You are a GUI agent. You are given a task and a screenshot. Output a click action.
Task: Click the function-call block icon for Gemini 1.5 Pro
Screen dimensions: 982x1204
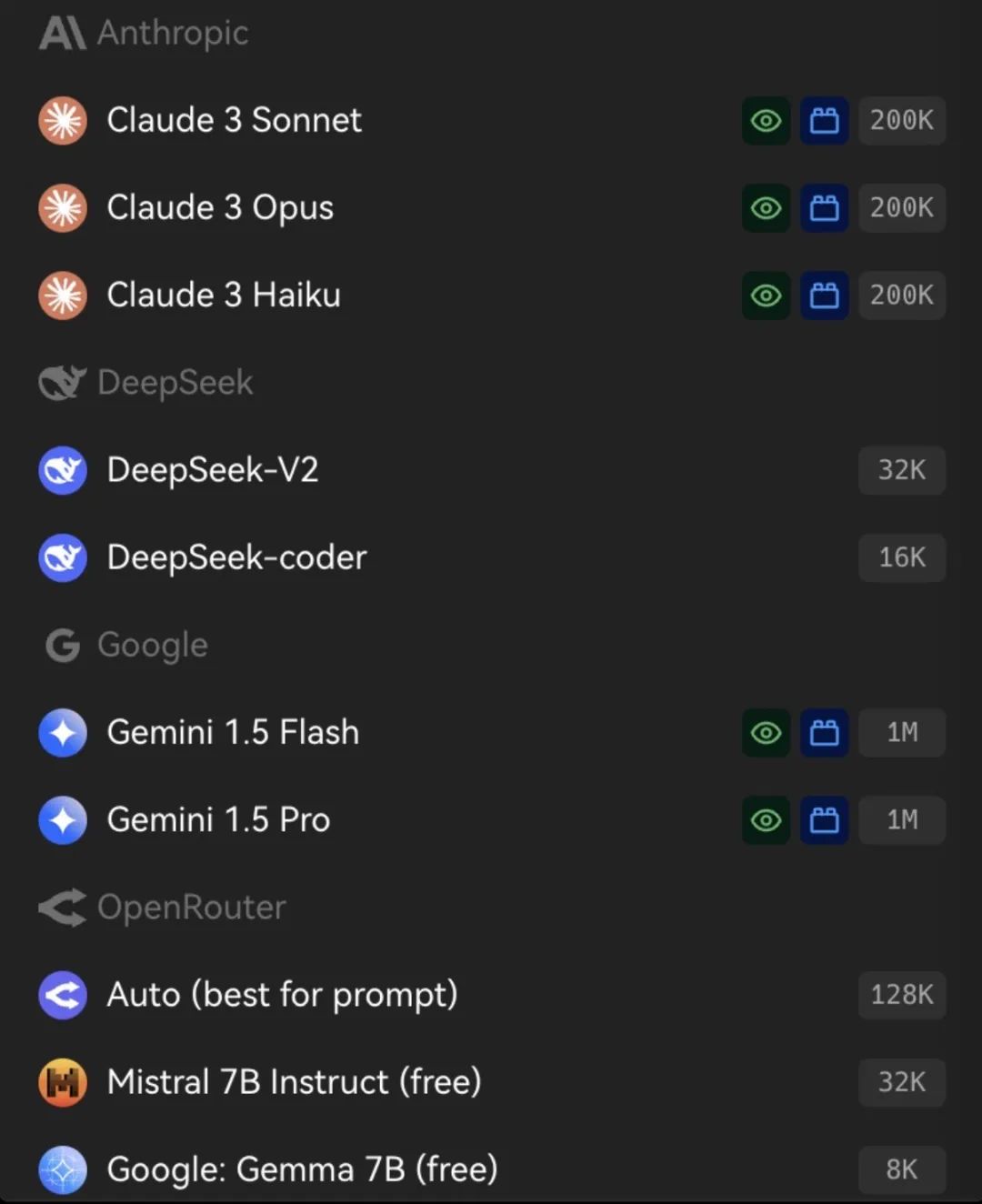(824, 820)
